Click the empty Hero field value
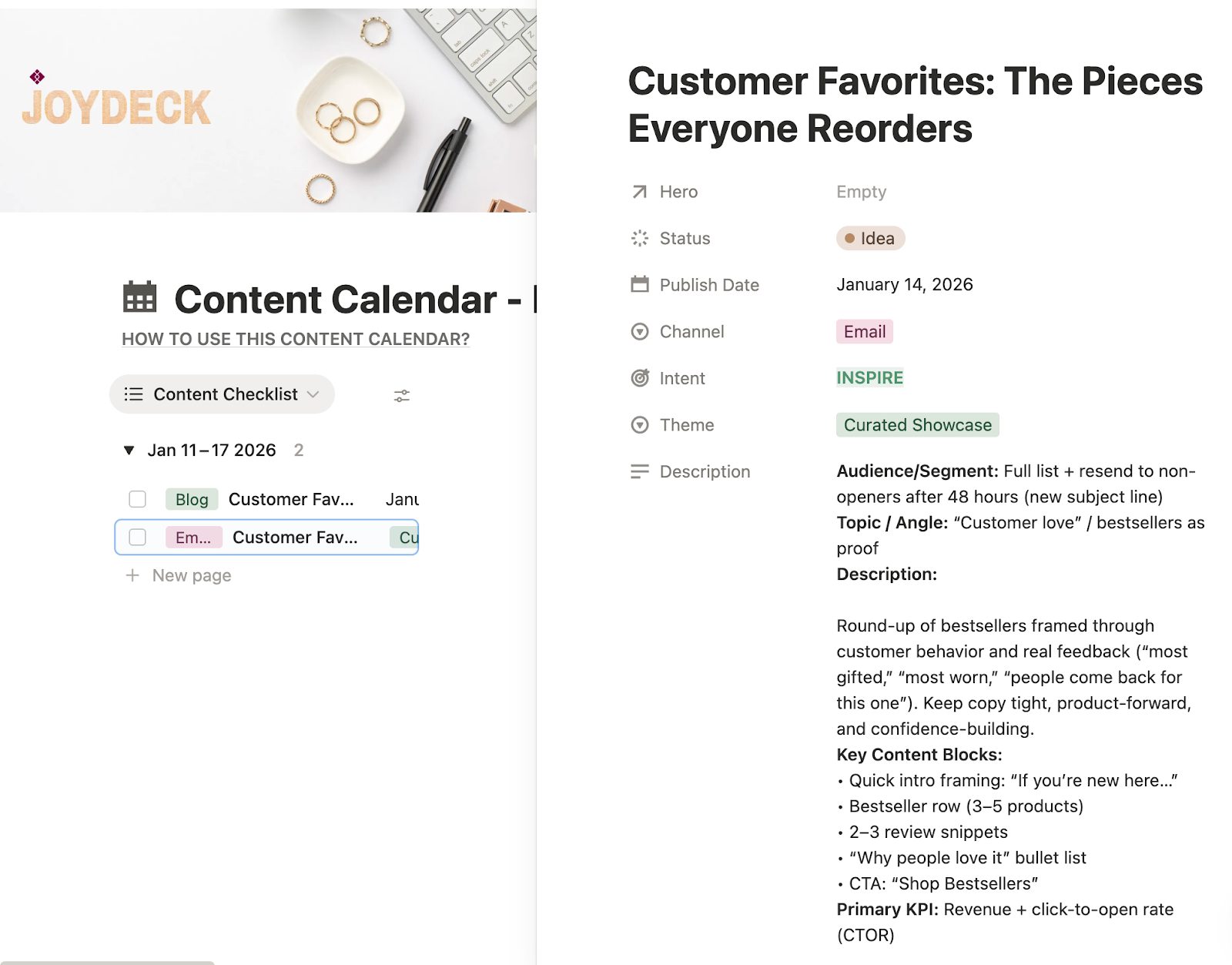This screenshot has width=1232, height=965. click(861, 192)
